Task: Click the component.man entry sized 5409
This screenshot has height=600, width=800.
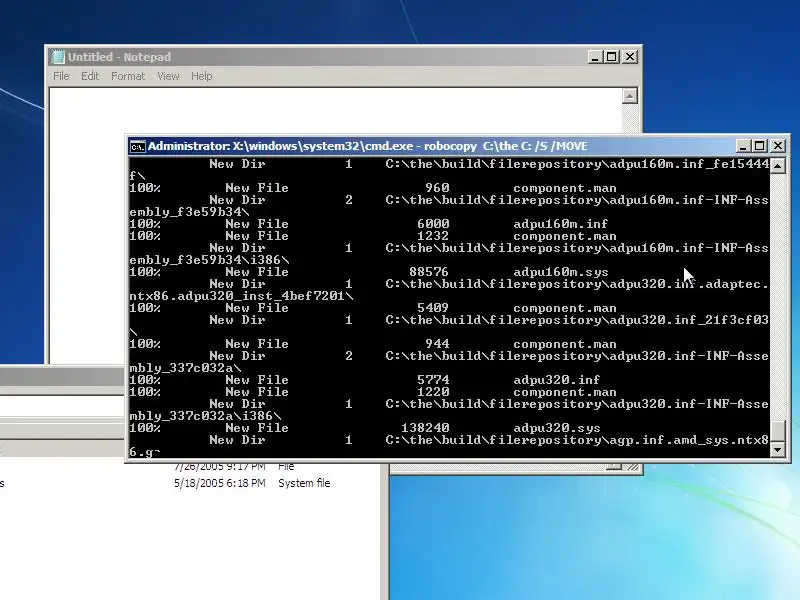Action: pos(565,308)
